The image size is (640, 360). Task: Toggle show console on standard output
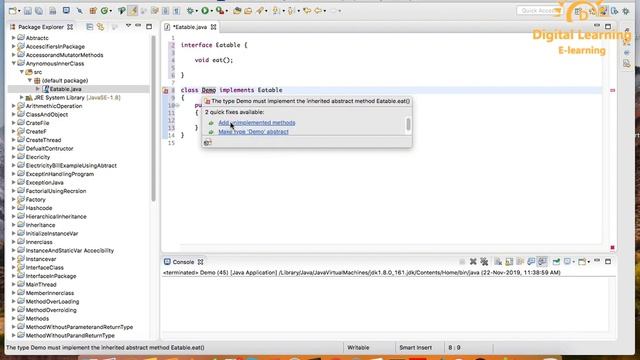tap(531, 262)
